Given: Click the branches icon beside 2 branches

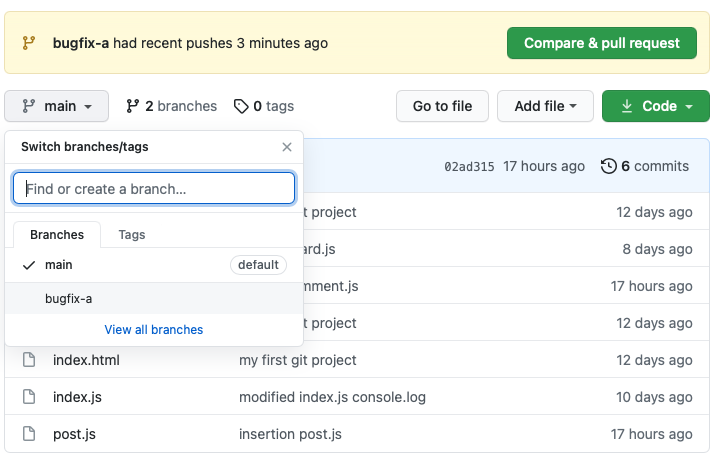Looking at the screenshot, I should (x=132, y=106).
